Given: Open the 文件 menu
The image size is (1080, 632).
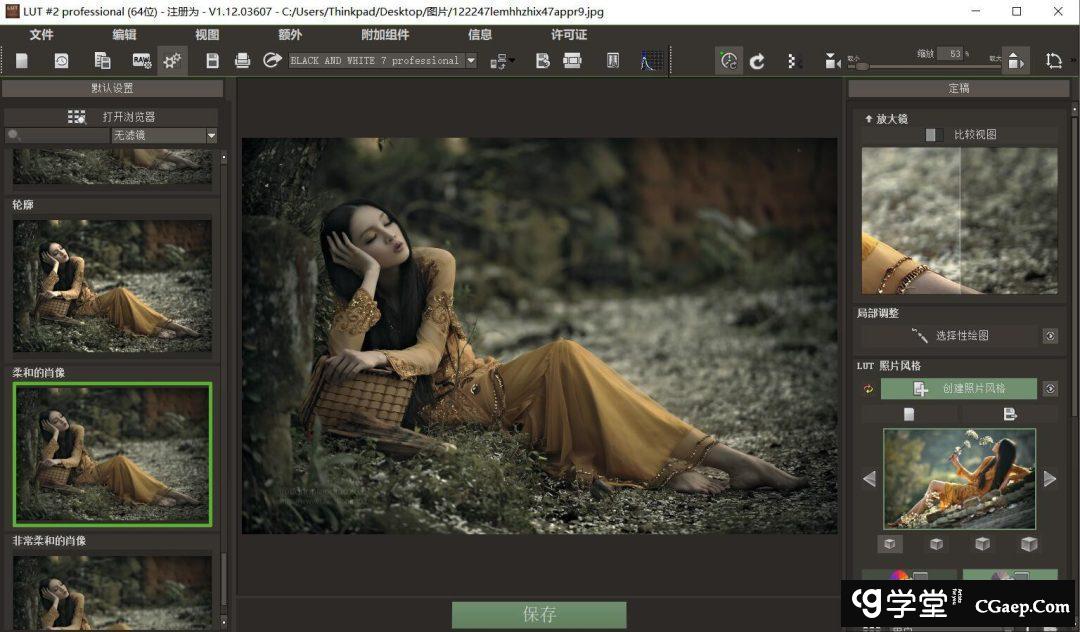Looking at the screenshot, I should pyautogui.click(x=42, y=34).
